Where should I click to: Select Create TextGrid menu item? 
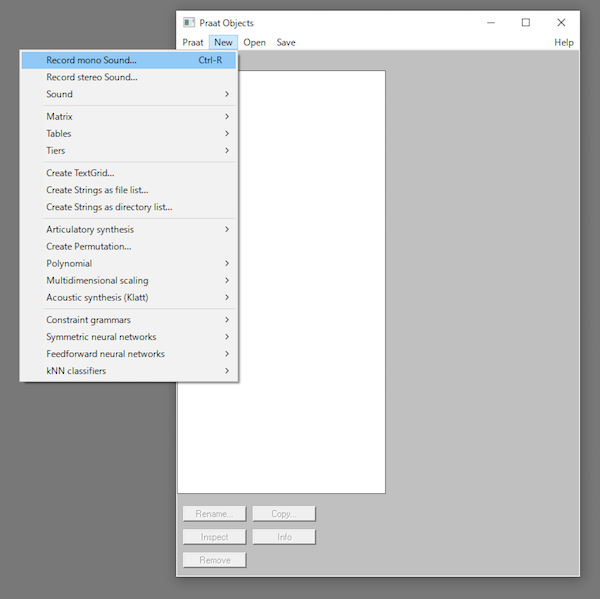(80, 173)
